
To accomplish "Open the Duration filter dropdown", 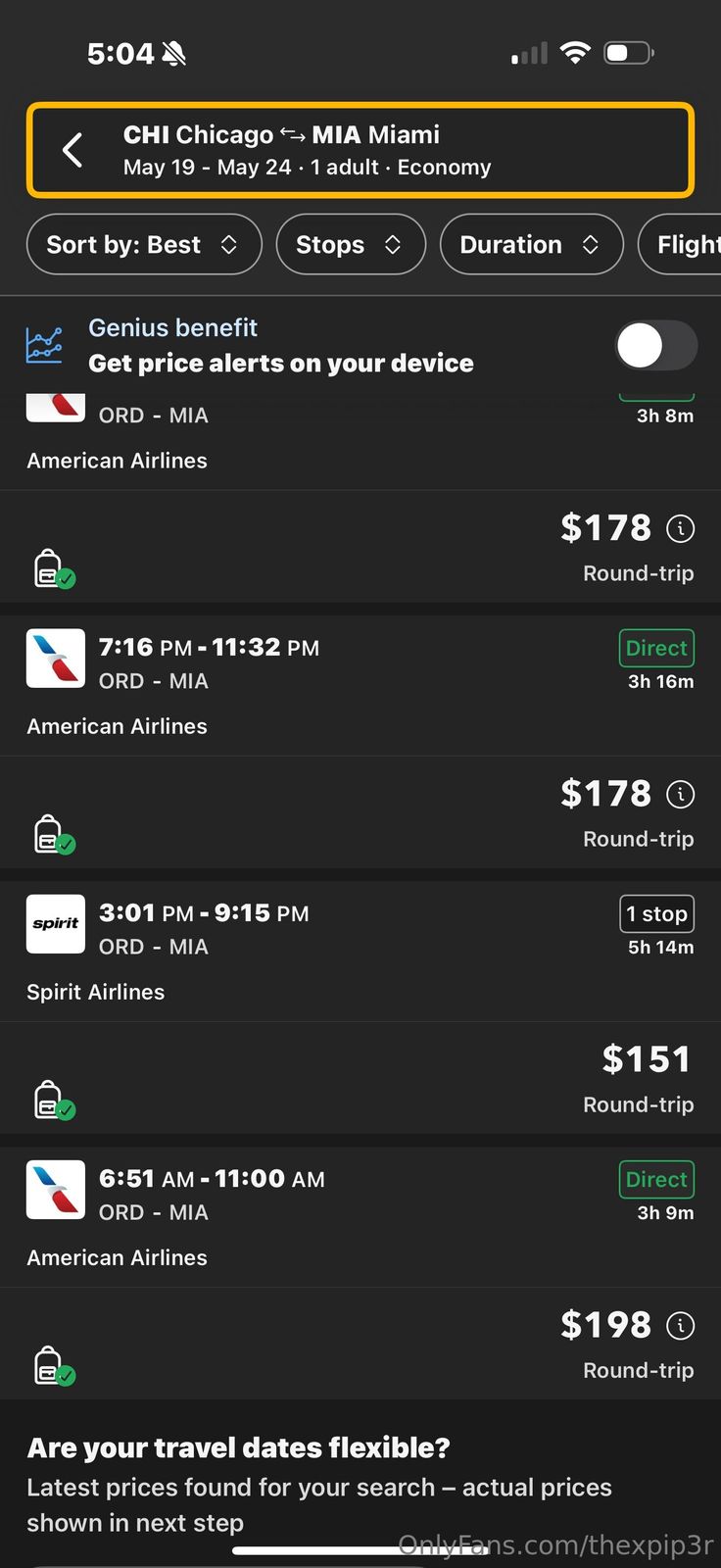I will point(531,245).
